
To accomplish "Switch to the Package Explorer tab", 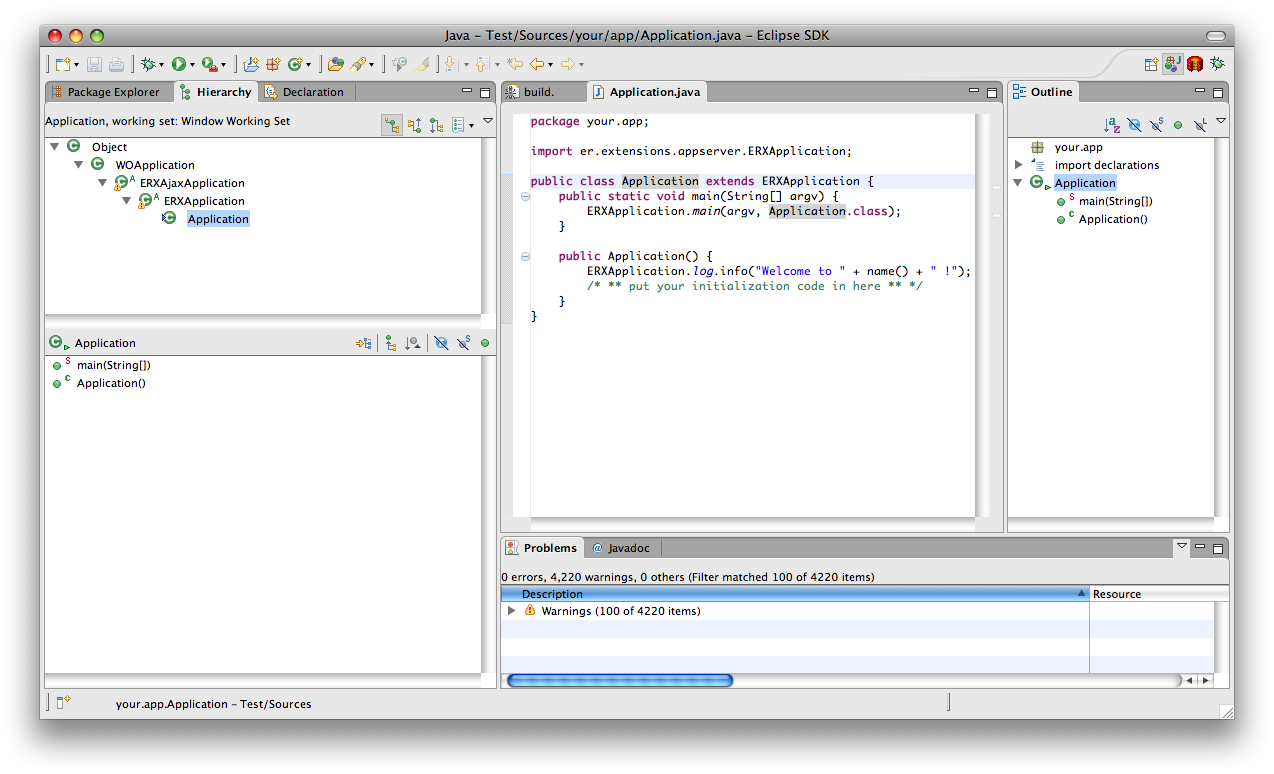I will (111, 92).
